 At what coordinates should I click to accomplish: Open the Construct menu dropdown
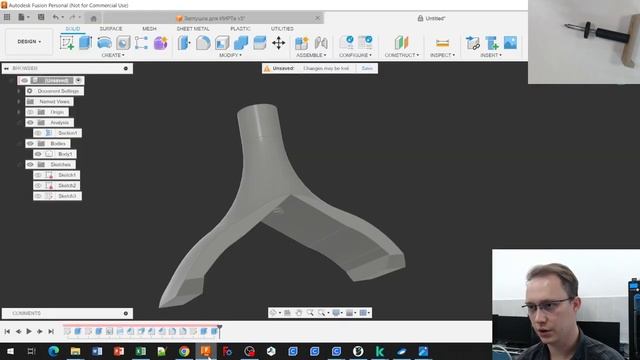pyautogui.click(x=402, y=55)
